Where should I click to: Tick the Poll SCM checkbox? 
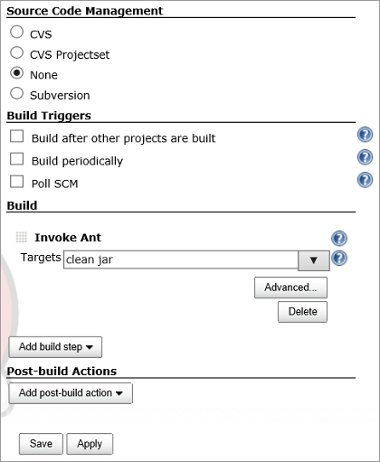pyautogui.click(x=17, y=182)
